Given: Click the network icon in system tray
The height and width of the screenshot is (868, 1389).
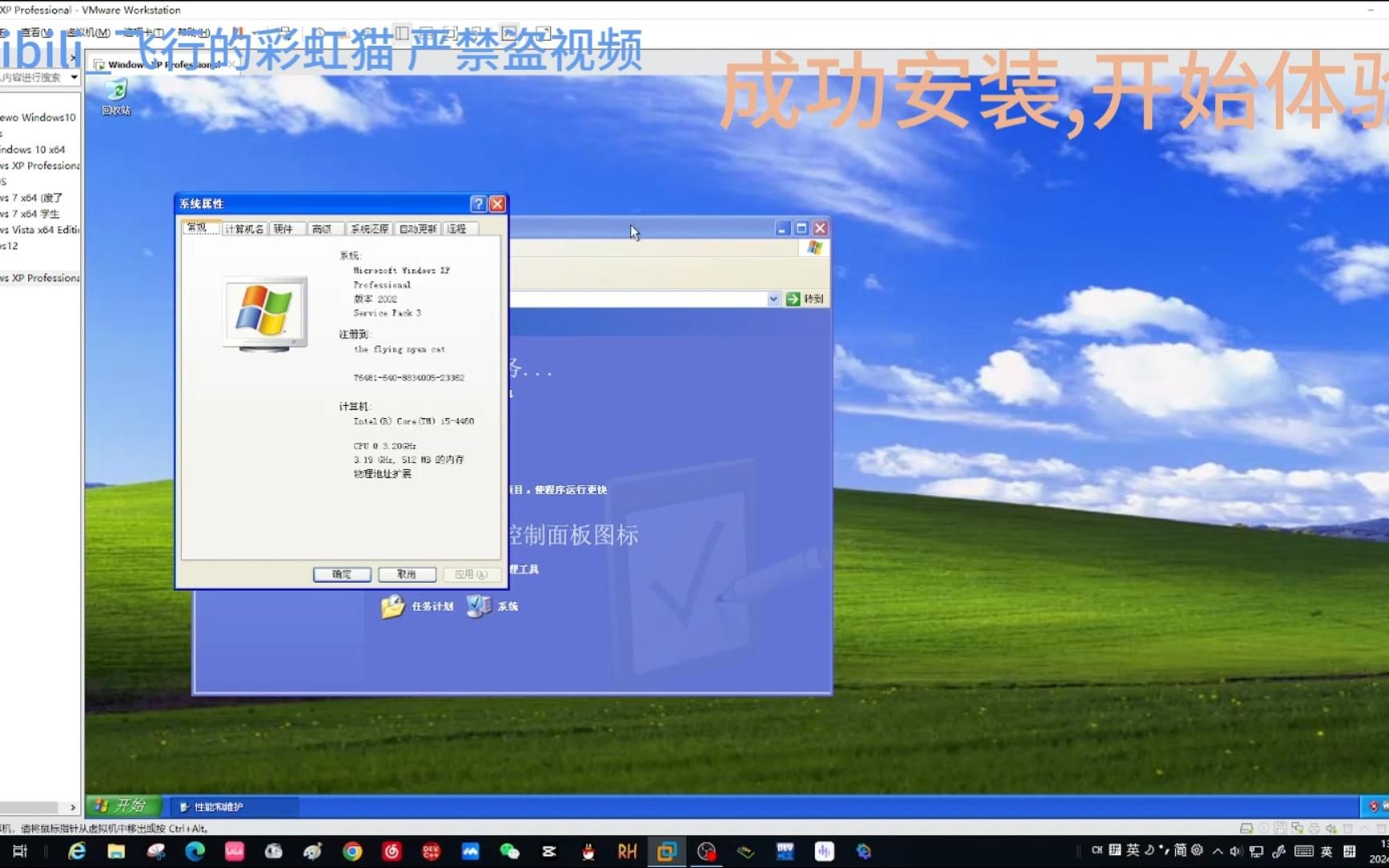Looking at the screenshot, I should coord(1256,851).
